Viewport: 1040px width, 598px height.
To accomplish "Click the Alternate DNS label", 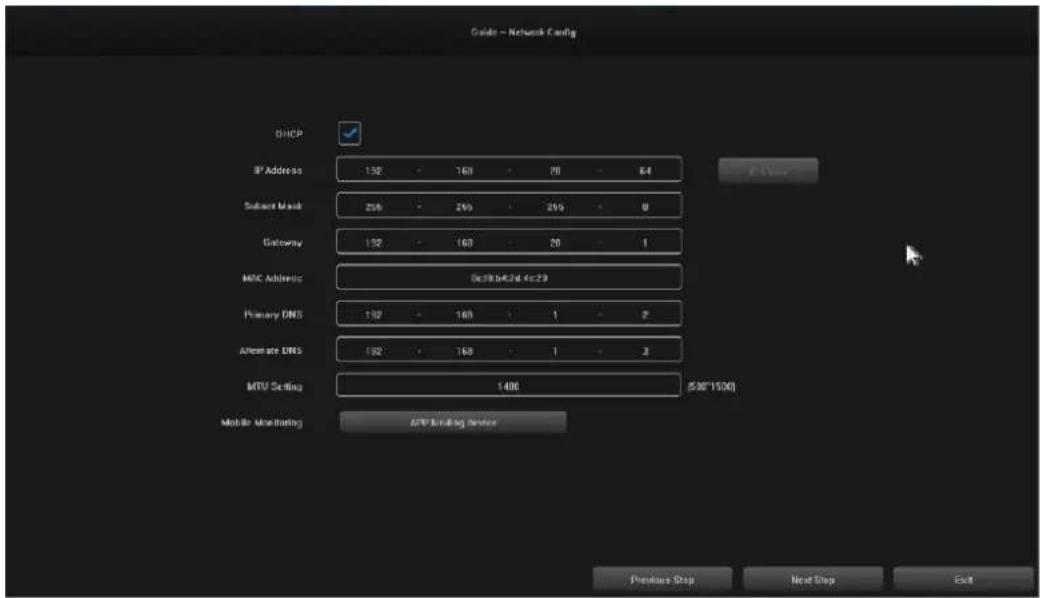I will [271, 351].
